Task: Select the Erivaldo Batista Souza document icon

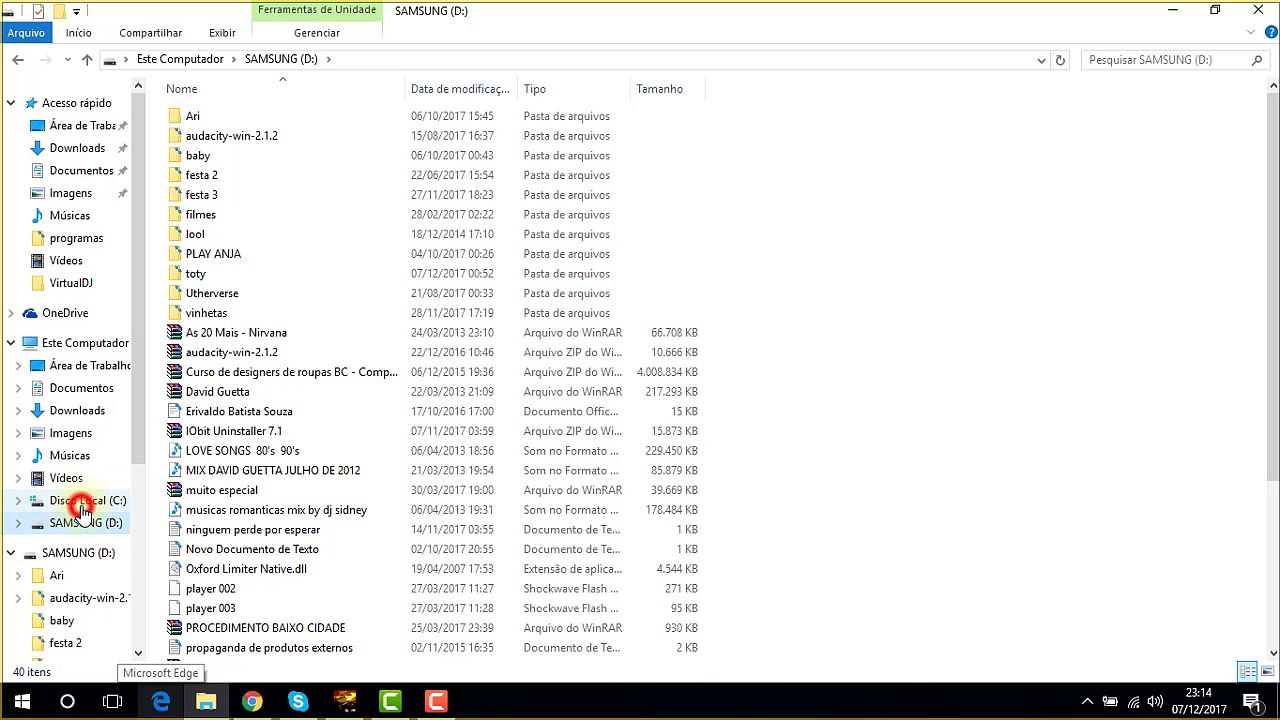Action: [175, 411]
